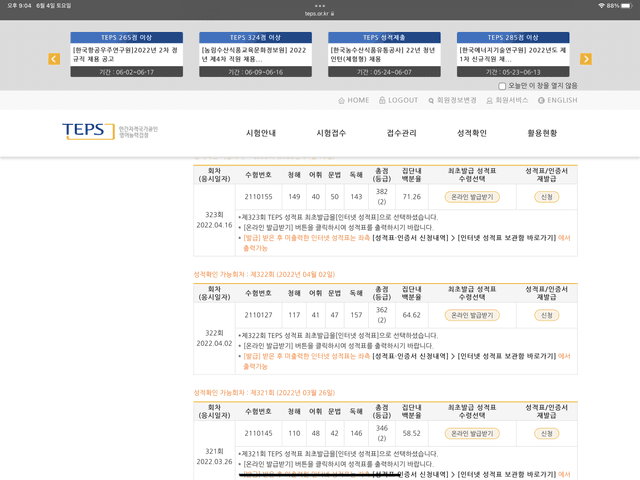640x480 pixels.
Task: Click the total score 346
Action: (382, 429)
